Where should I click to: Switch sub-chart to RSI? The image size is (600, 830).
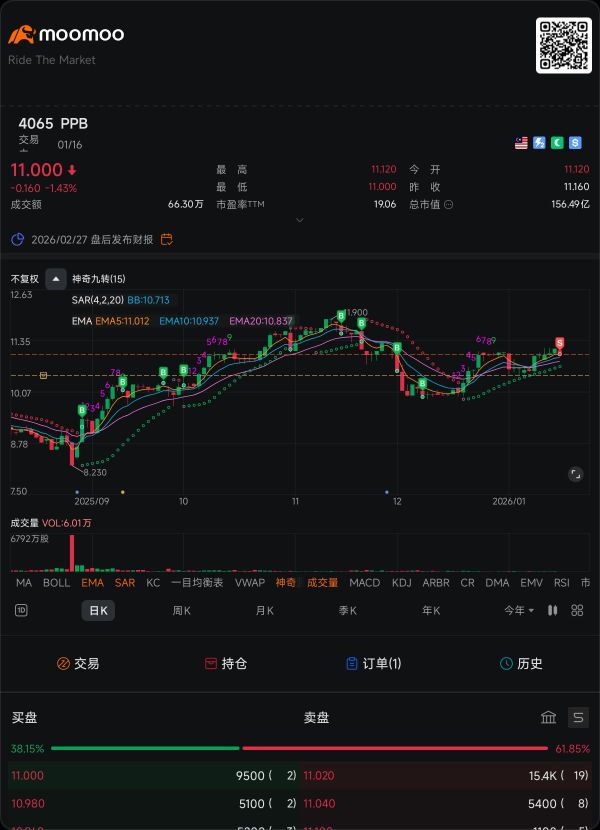point(562,583)
